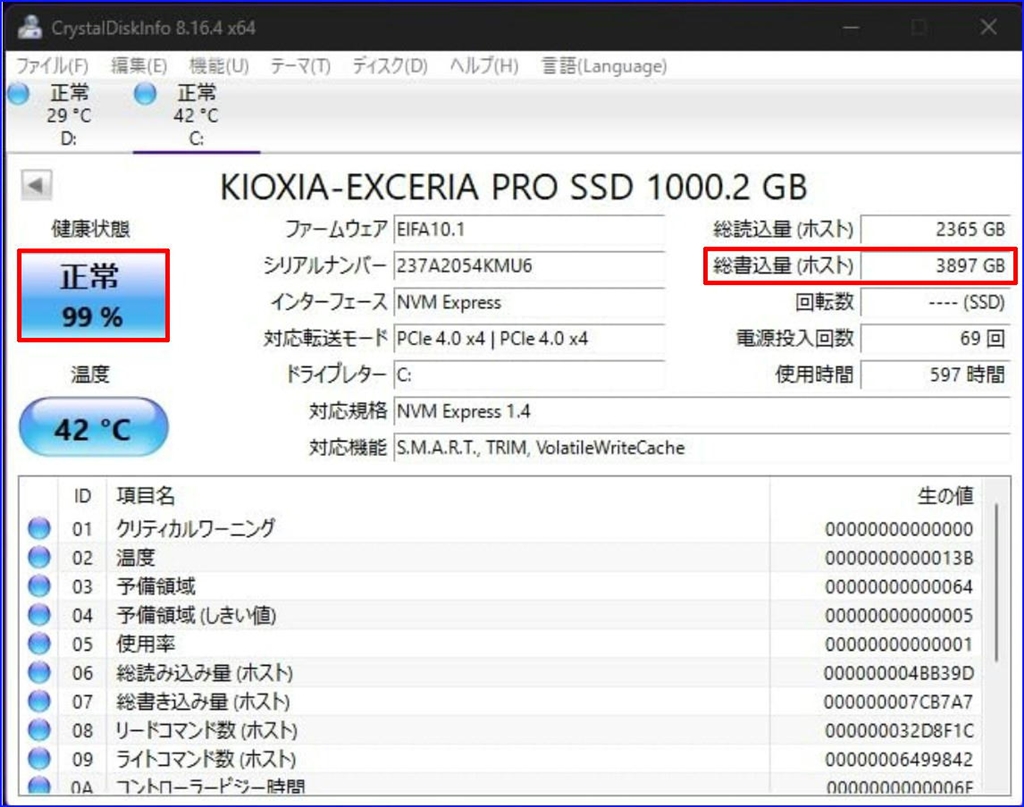Click total host reads value 2365 GB
The height and width of the screenshot is (807, 1024).
click(935, 230)
